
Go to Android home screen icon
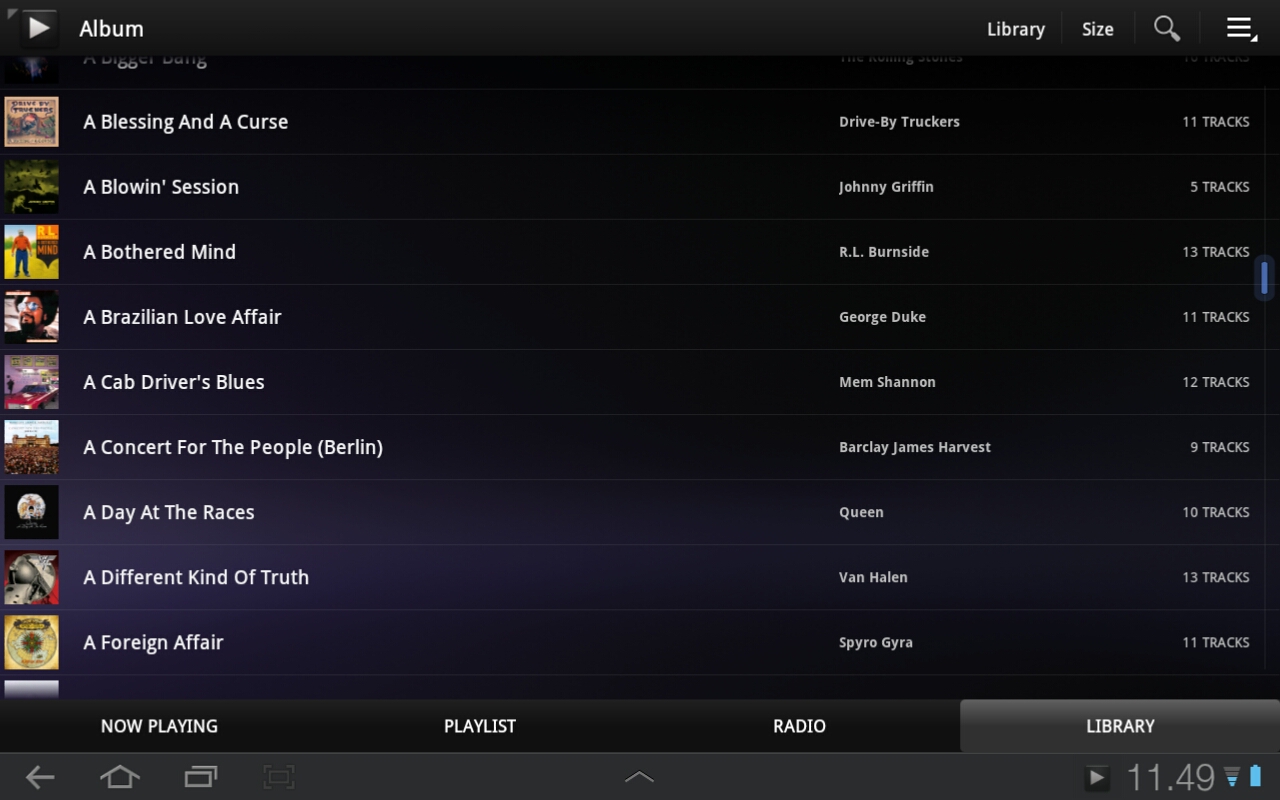pyautogui.click(x=119, y=777)
